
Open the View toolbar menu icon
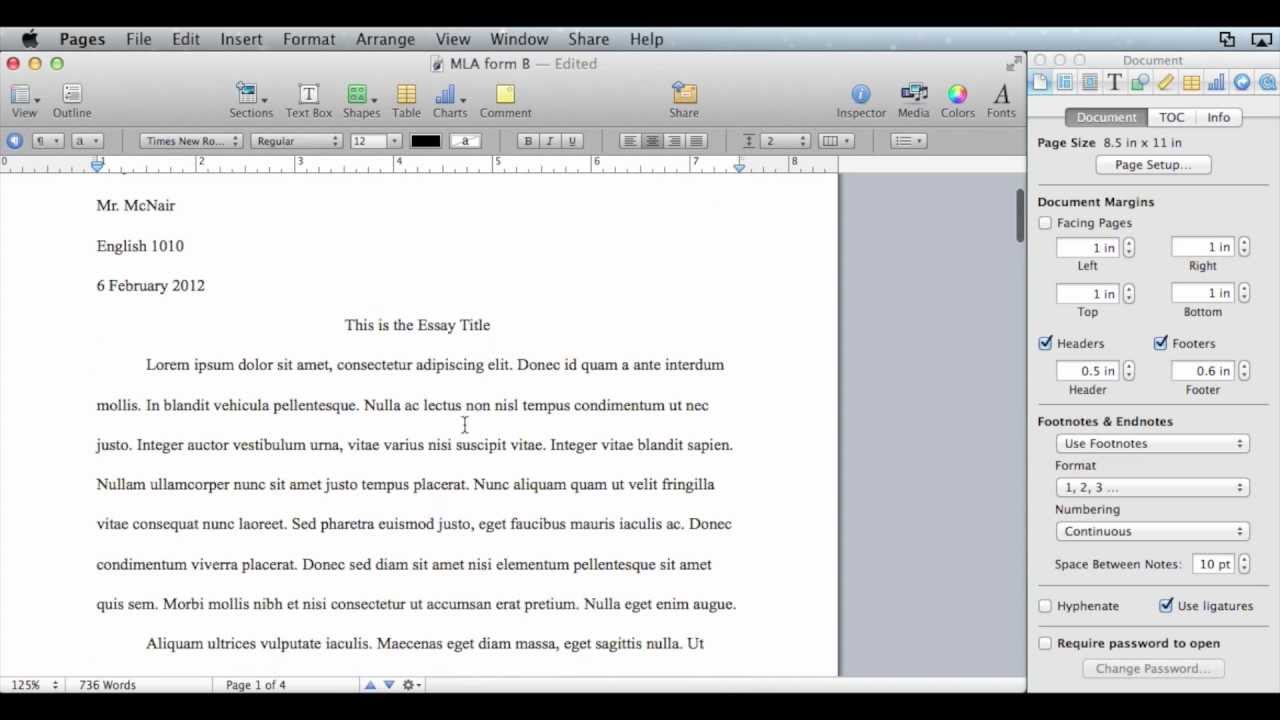[x=24, y=95]
